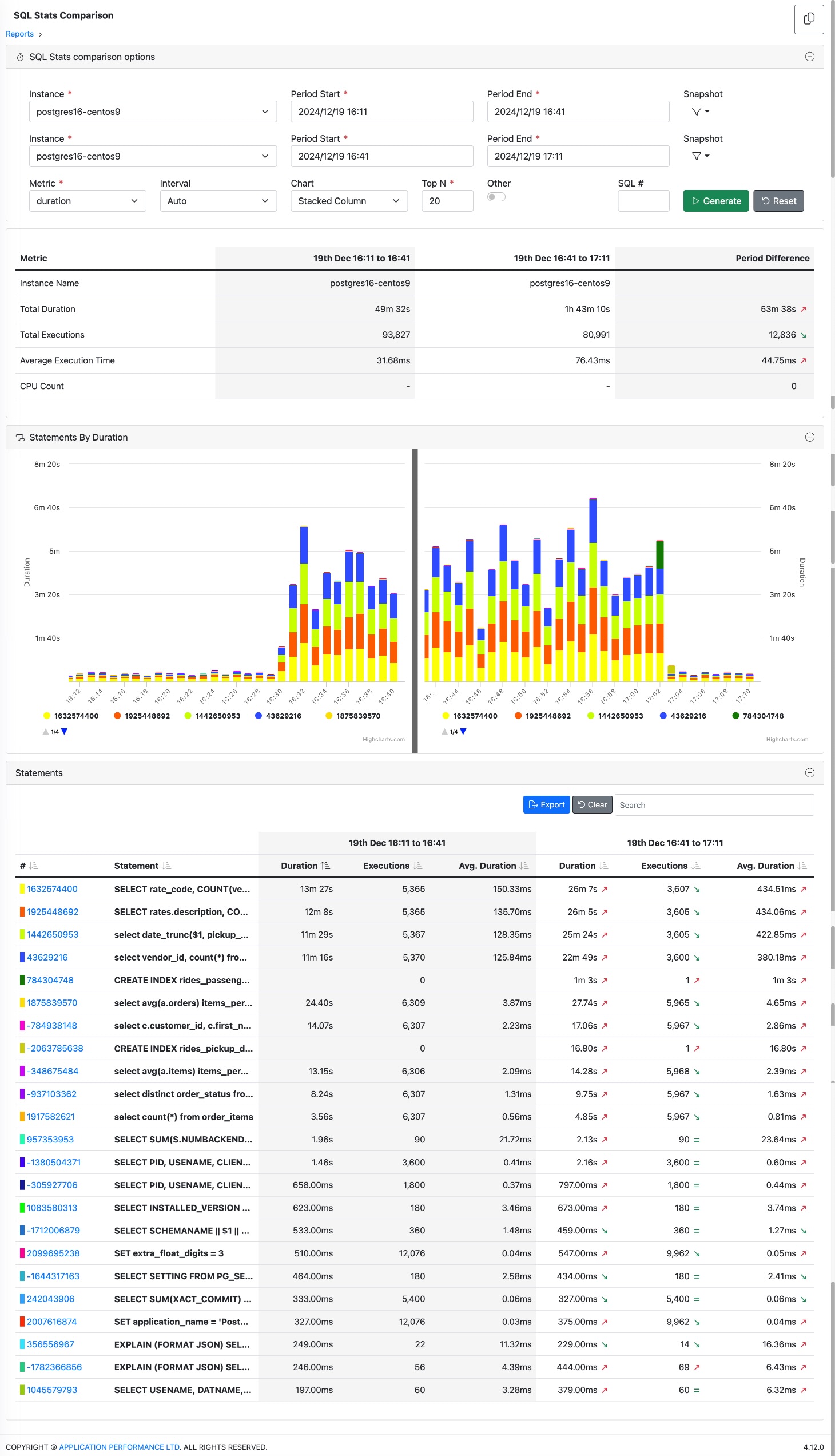Click the timer icon beside SQL Stats comparison options

20,57
